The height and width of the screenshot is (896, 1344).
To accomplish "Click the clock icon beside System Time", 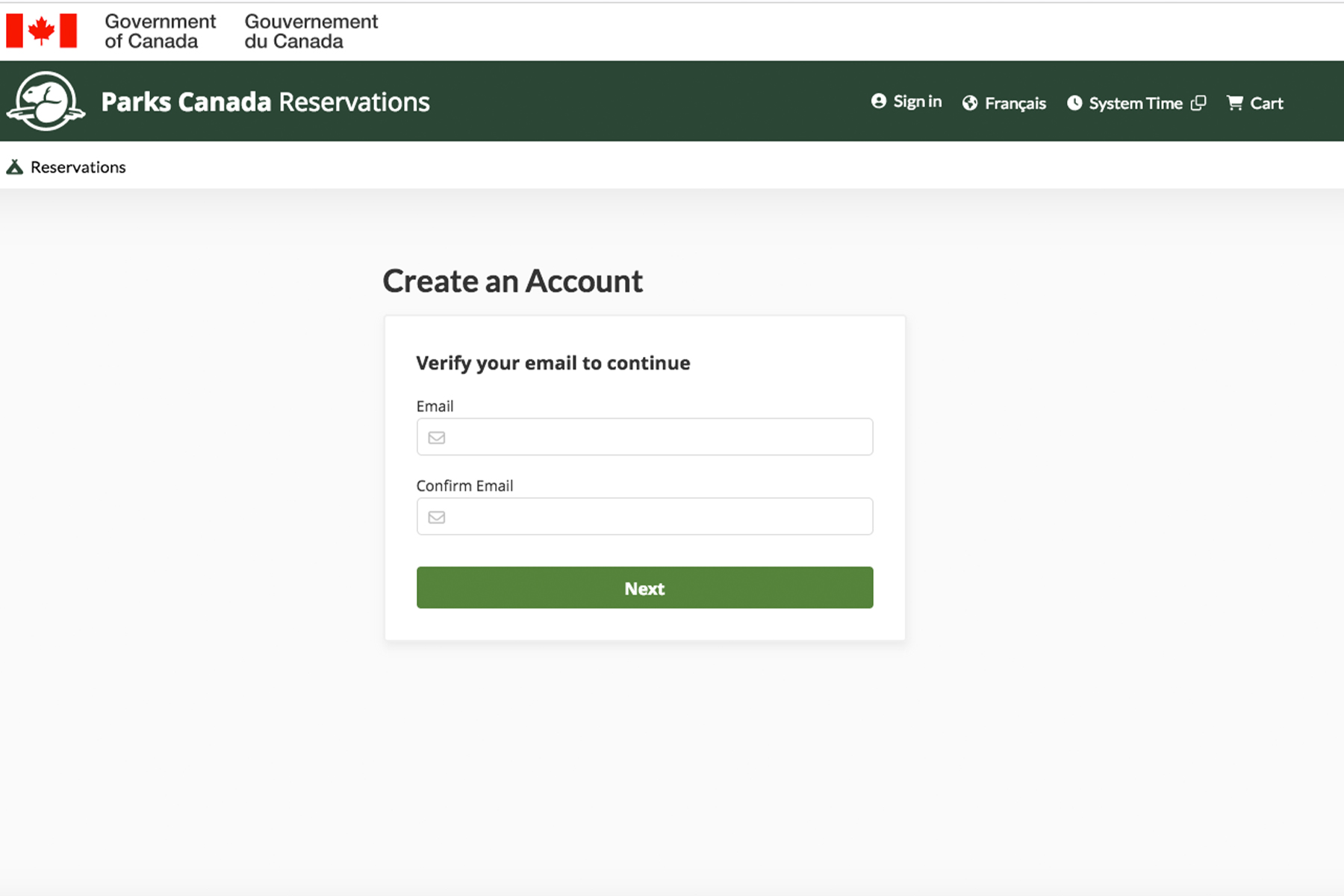I will (x=1074, y=103).
